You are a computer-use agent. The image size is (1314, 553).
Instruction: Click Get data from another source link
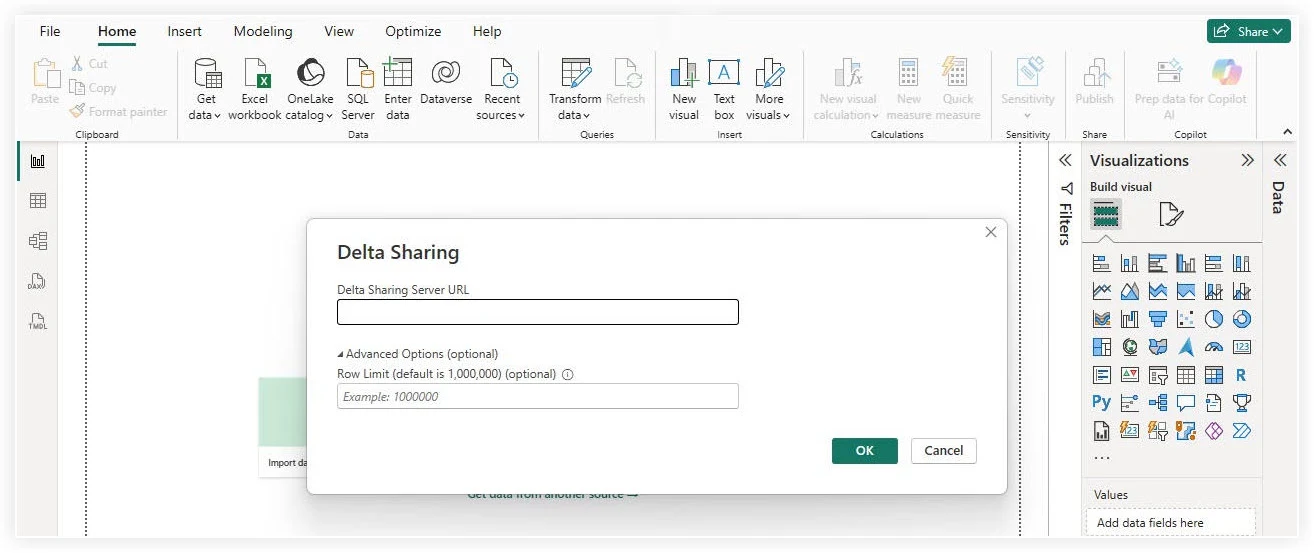point(552,494)
